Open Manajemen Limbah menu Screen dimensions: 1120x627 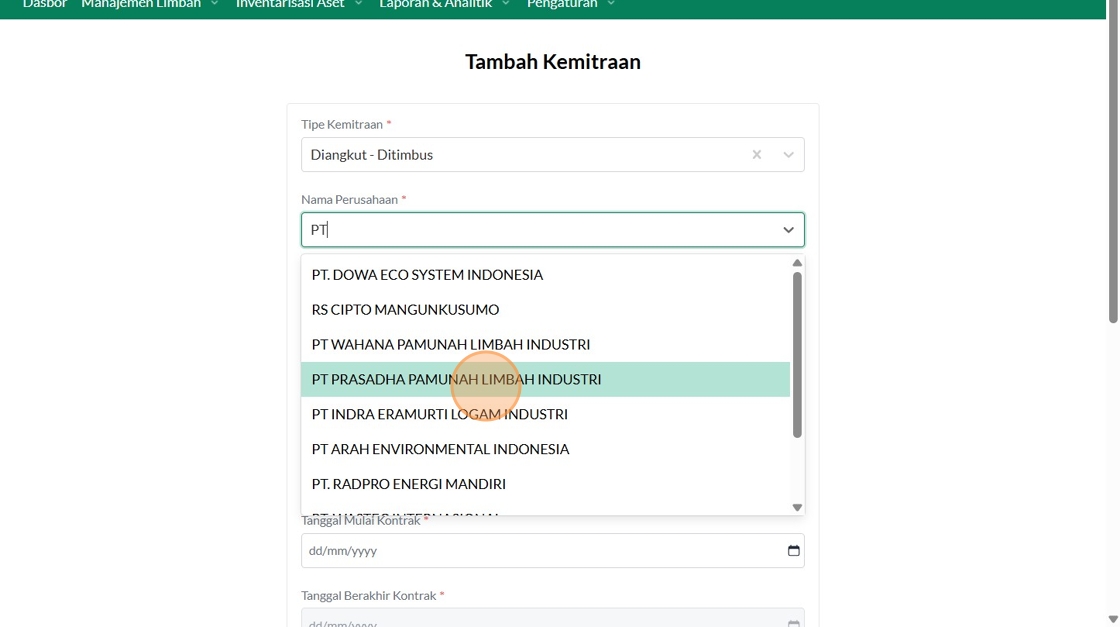tap(149, 4)
